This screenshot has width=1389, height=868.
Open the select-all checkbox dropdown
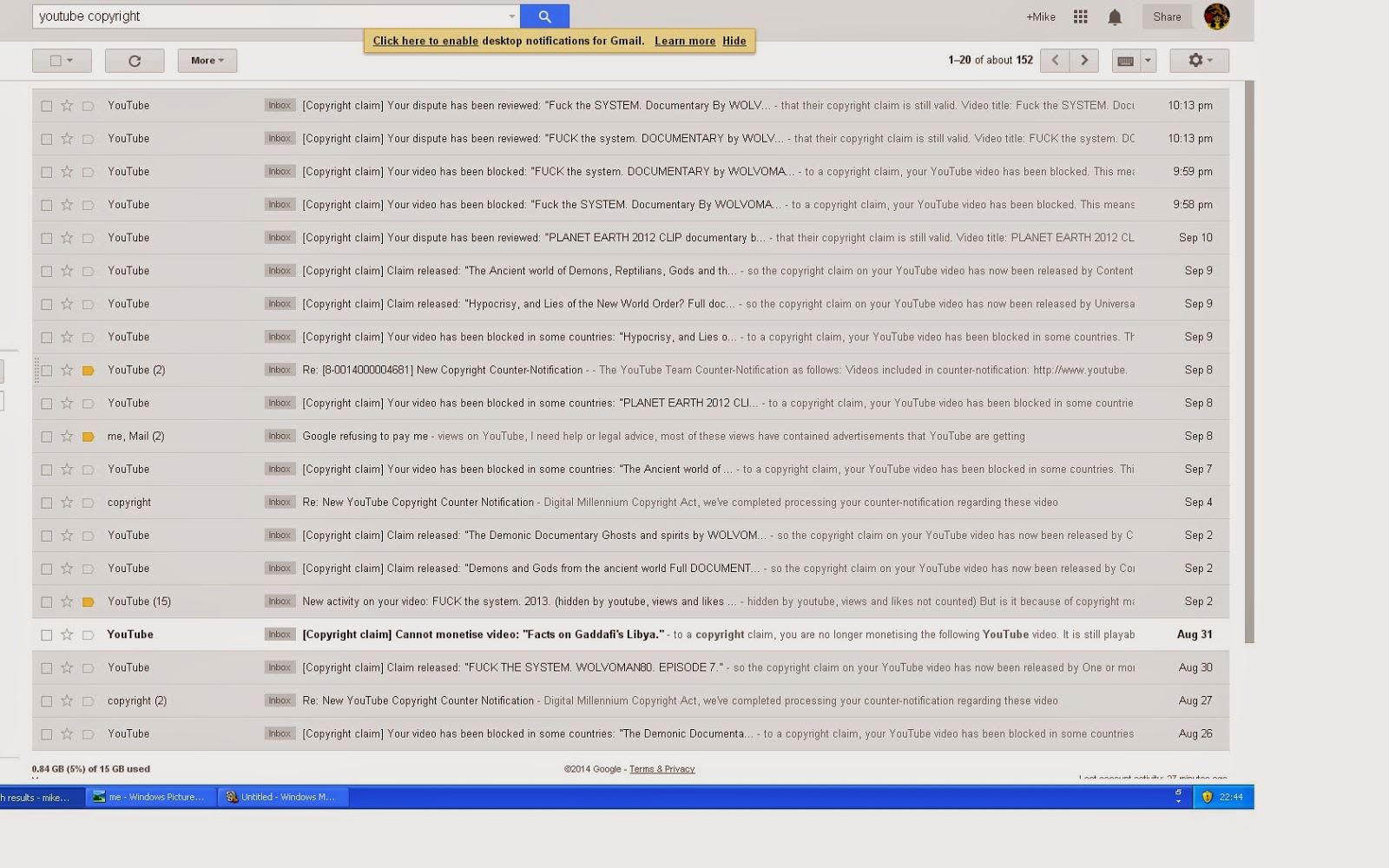(62, 61)
